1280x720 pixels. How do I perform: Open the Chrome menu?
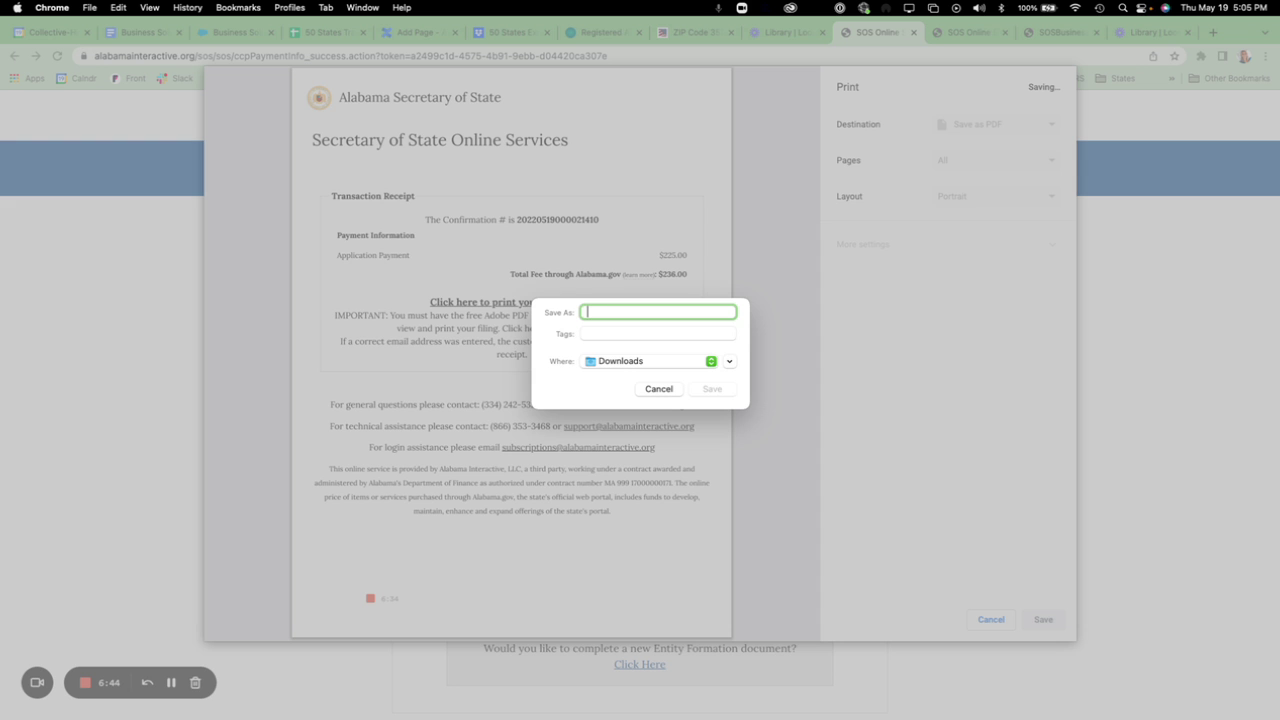tap(52, 7)
